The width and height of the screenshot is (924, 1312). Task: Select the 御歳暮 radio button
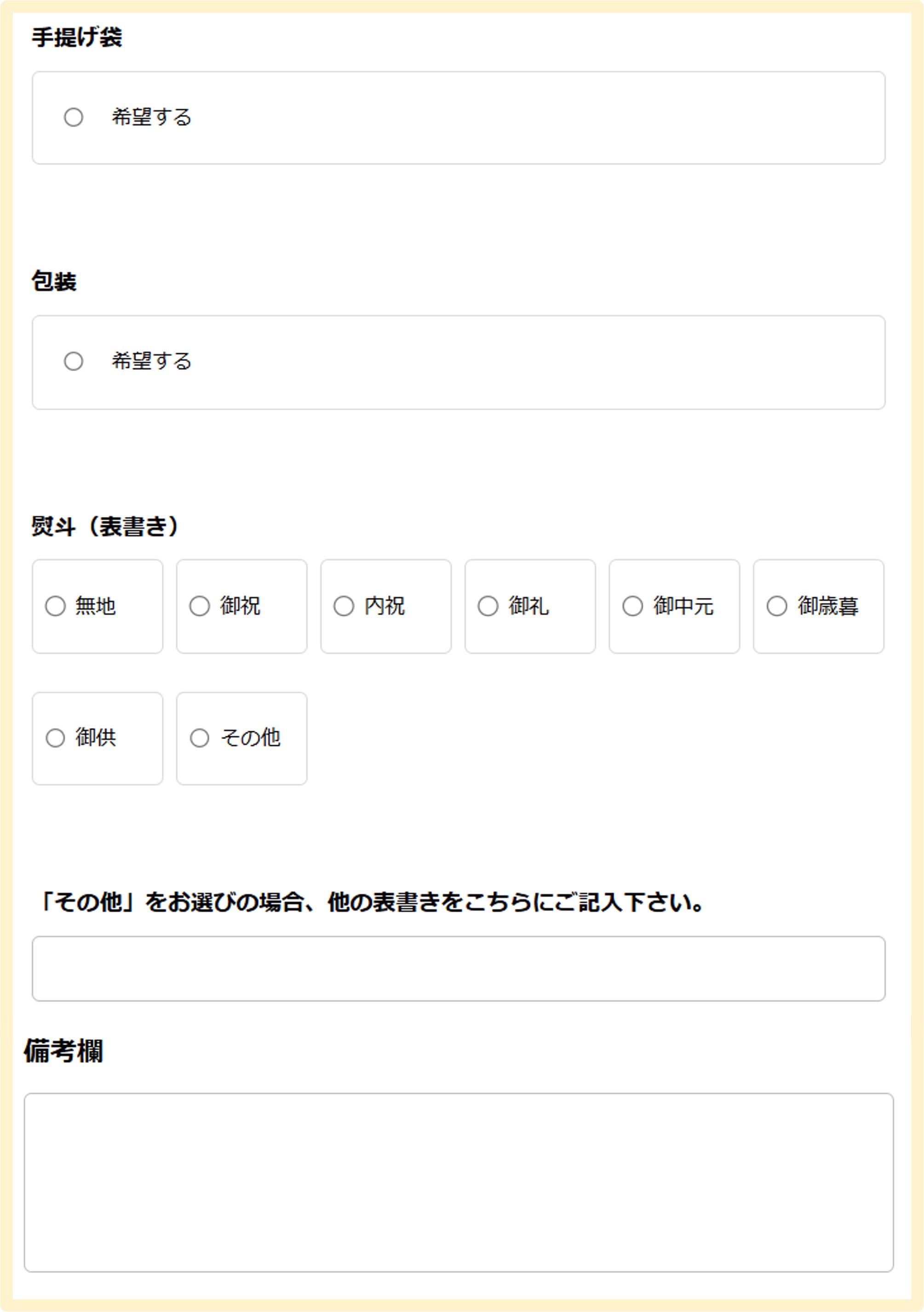pyautogui.click(x=776, y=606)
